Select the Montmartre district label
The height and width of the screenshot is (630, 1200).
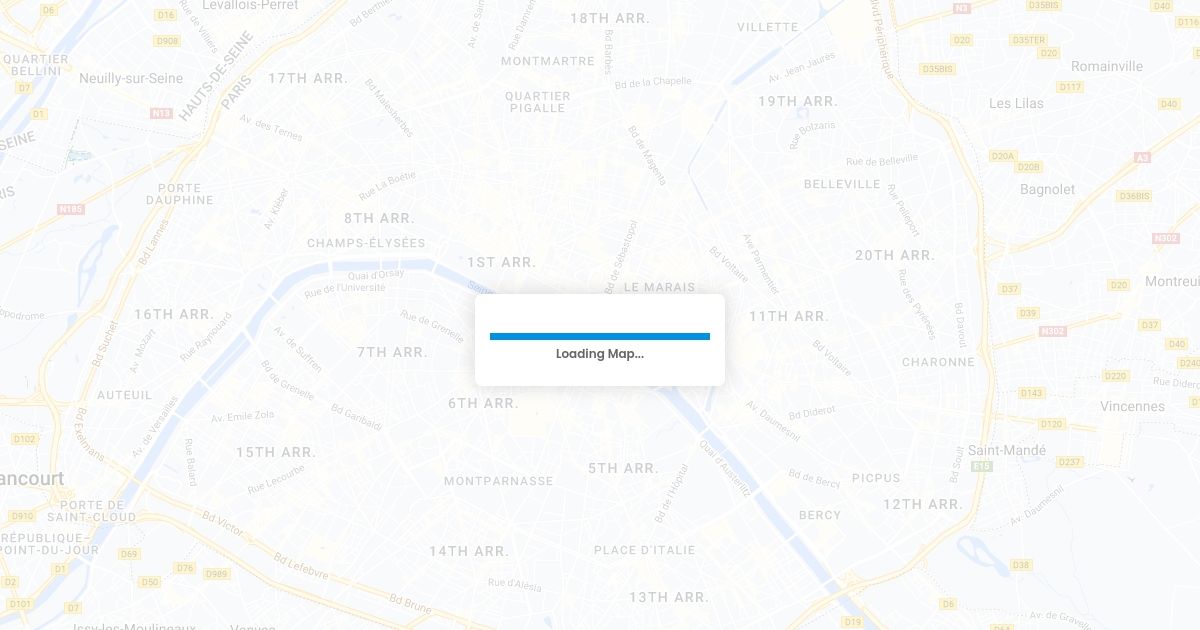tap(548, 61)
